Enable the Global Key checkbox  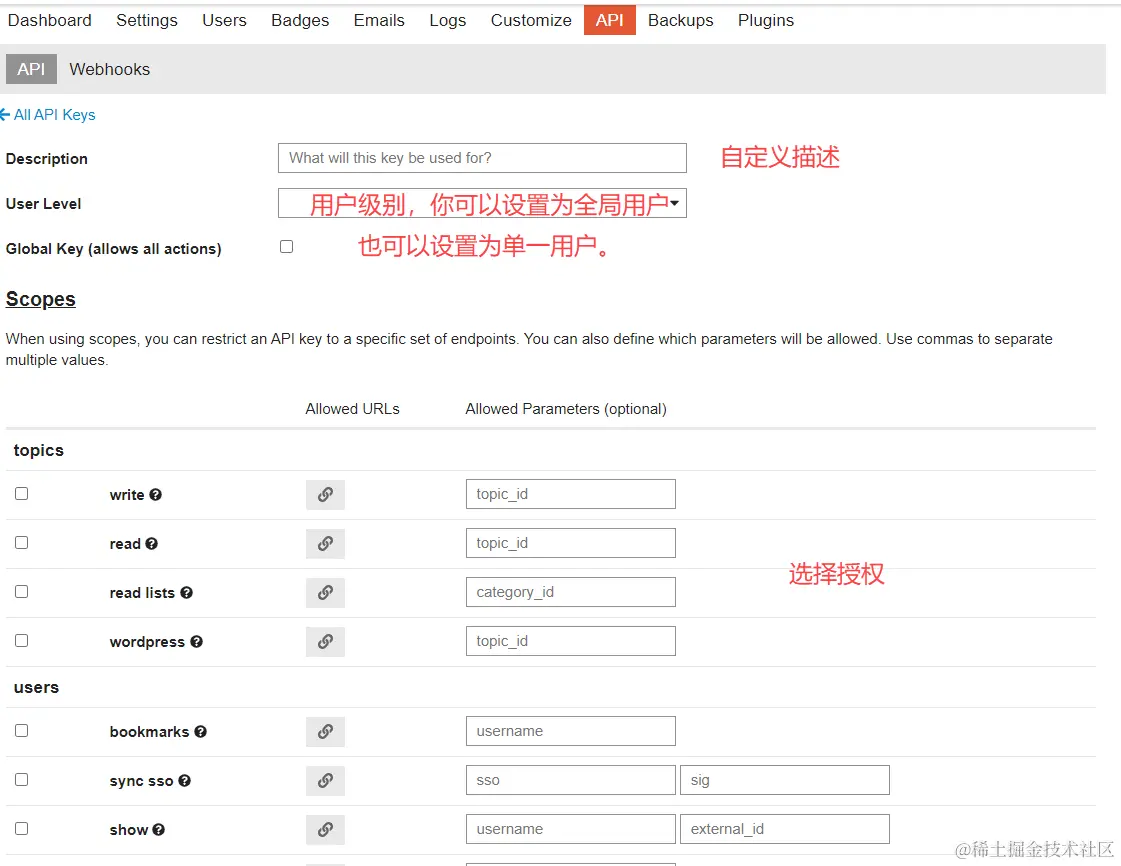(x=287, y=247)
